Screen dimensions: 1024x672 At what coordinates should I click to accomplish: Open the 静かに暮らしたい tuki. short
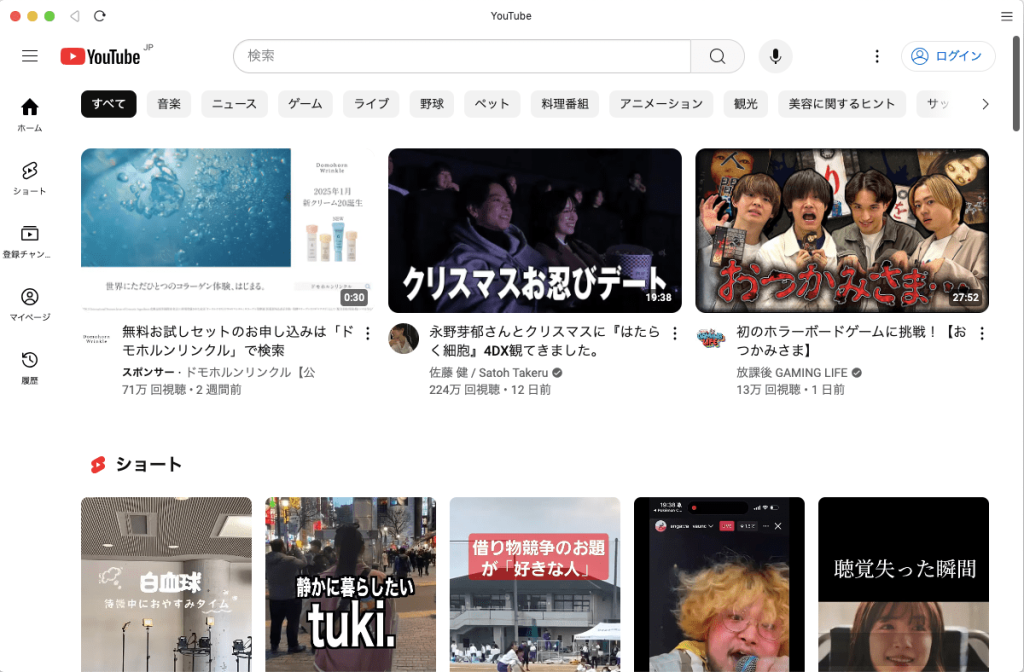[350, 584]
